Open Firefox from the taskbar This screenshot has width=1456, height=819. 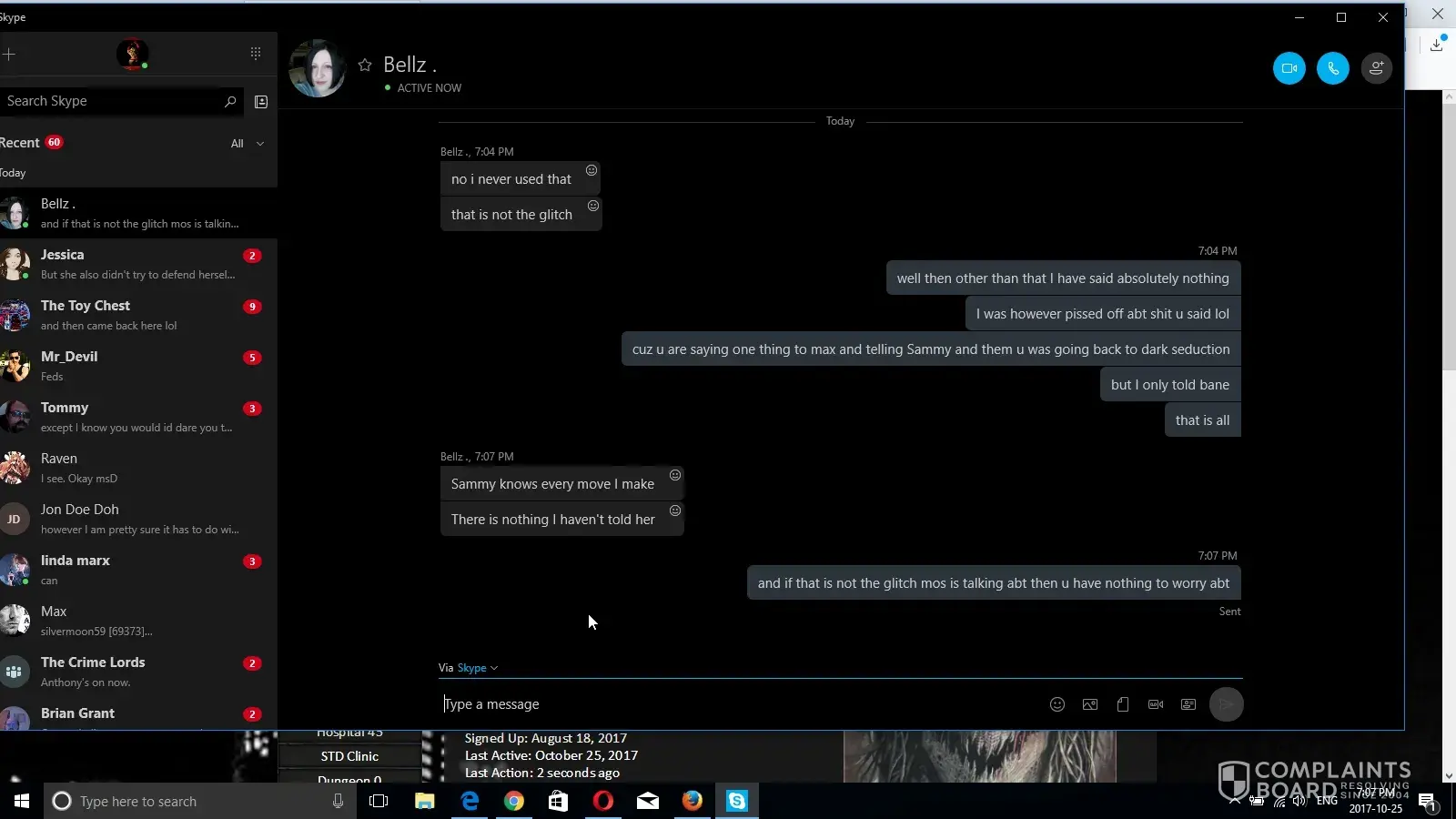[x=693, y=801]
